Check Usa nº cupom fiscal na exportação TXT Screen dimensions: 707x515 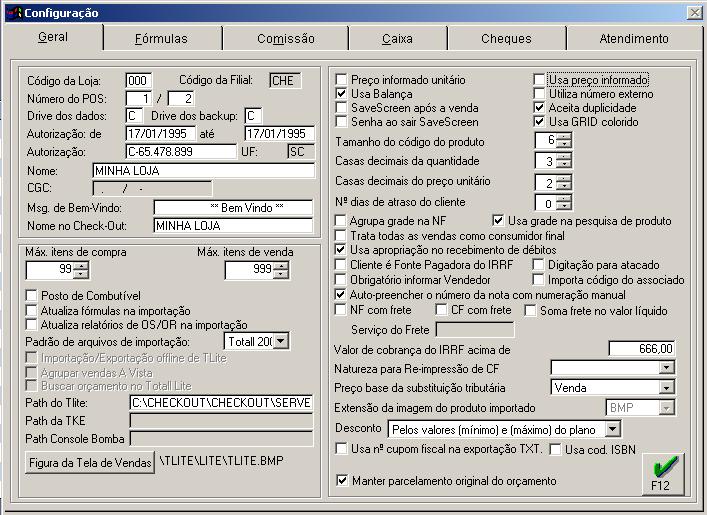(342, 449)
